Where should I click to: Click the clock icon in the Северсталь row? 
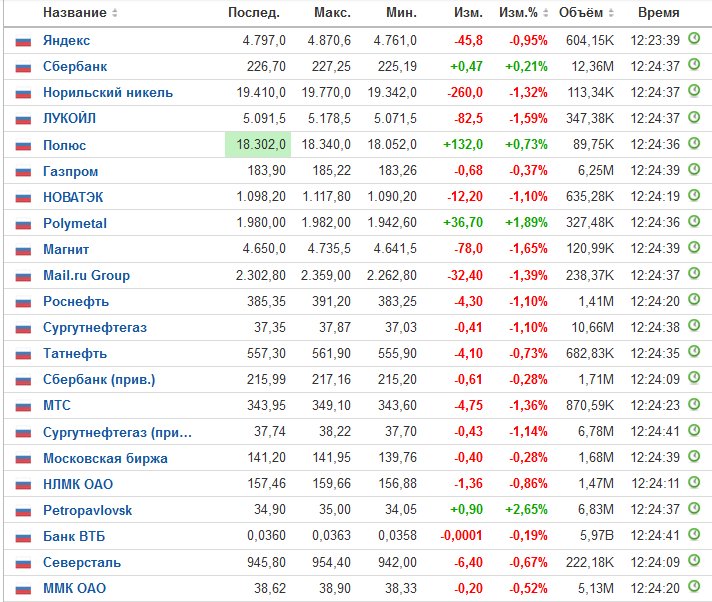pos(694,561)
